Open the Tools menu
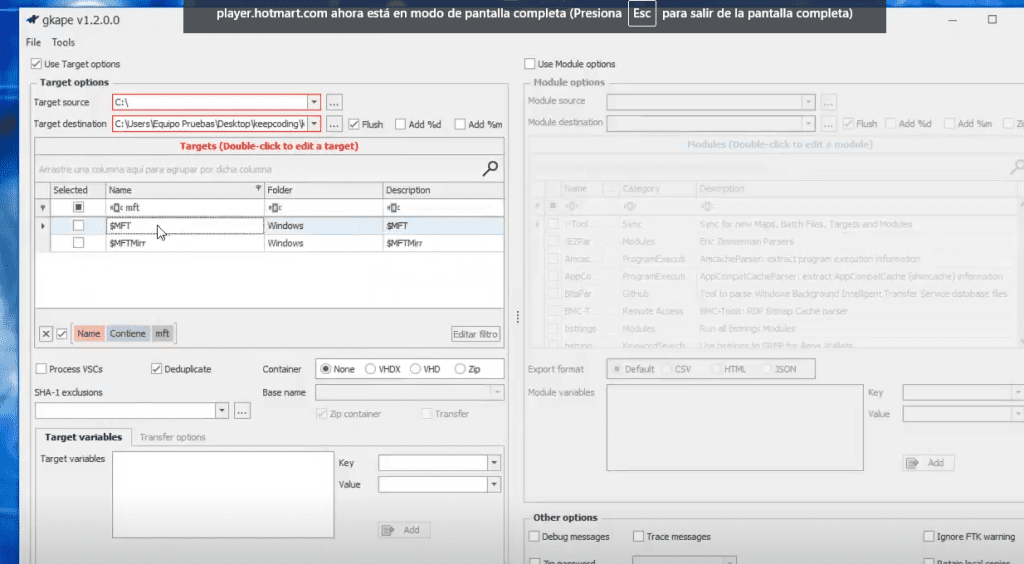Viewport: 1024px width, 564px height. point(63,42)
